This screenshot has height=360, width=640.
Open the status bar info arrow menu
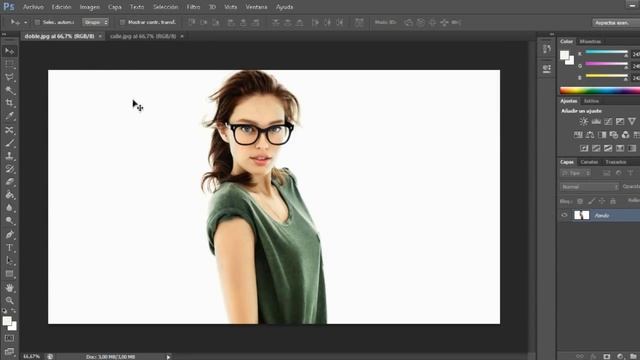point(168,357)
